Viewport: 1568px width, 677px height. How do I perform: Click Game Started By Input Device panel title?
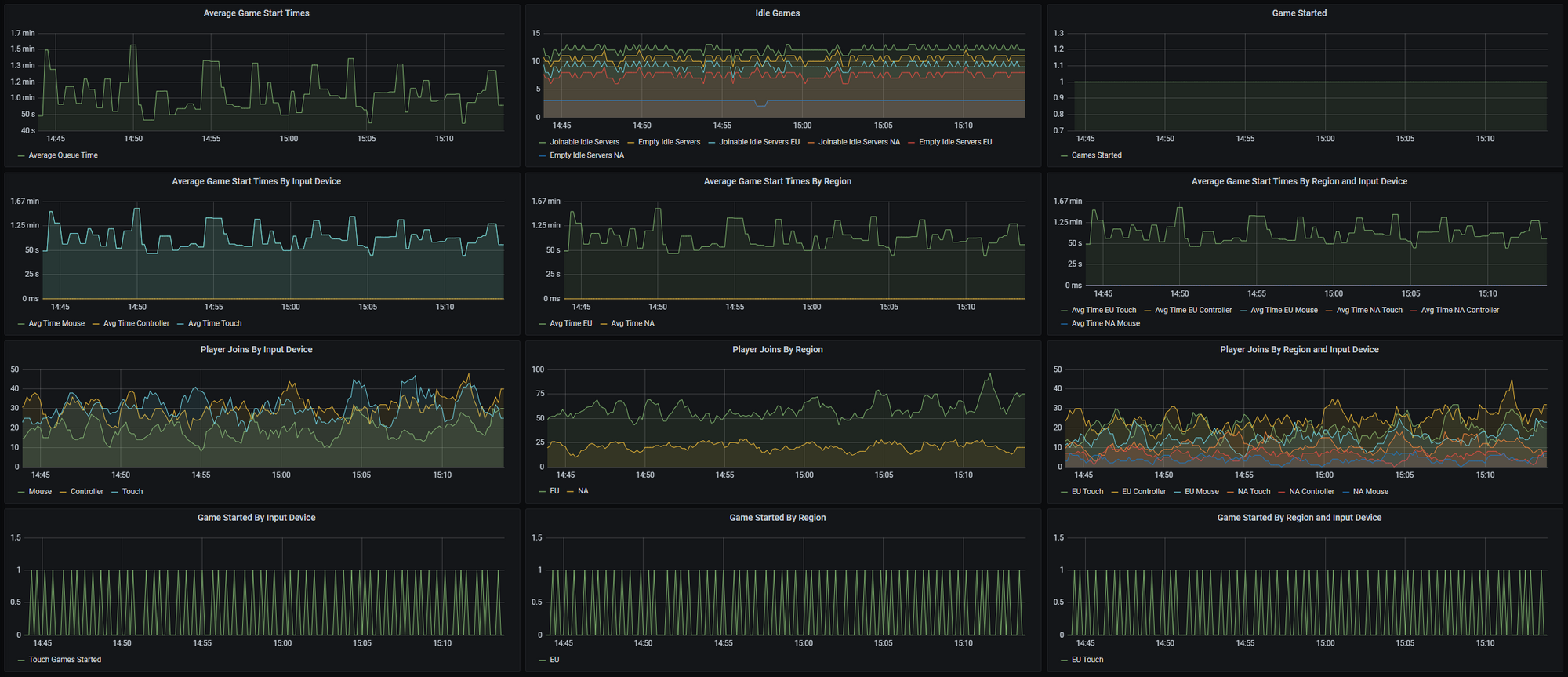coord(256,518)
